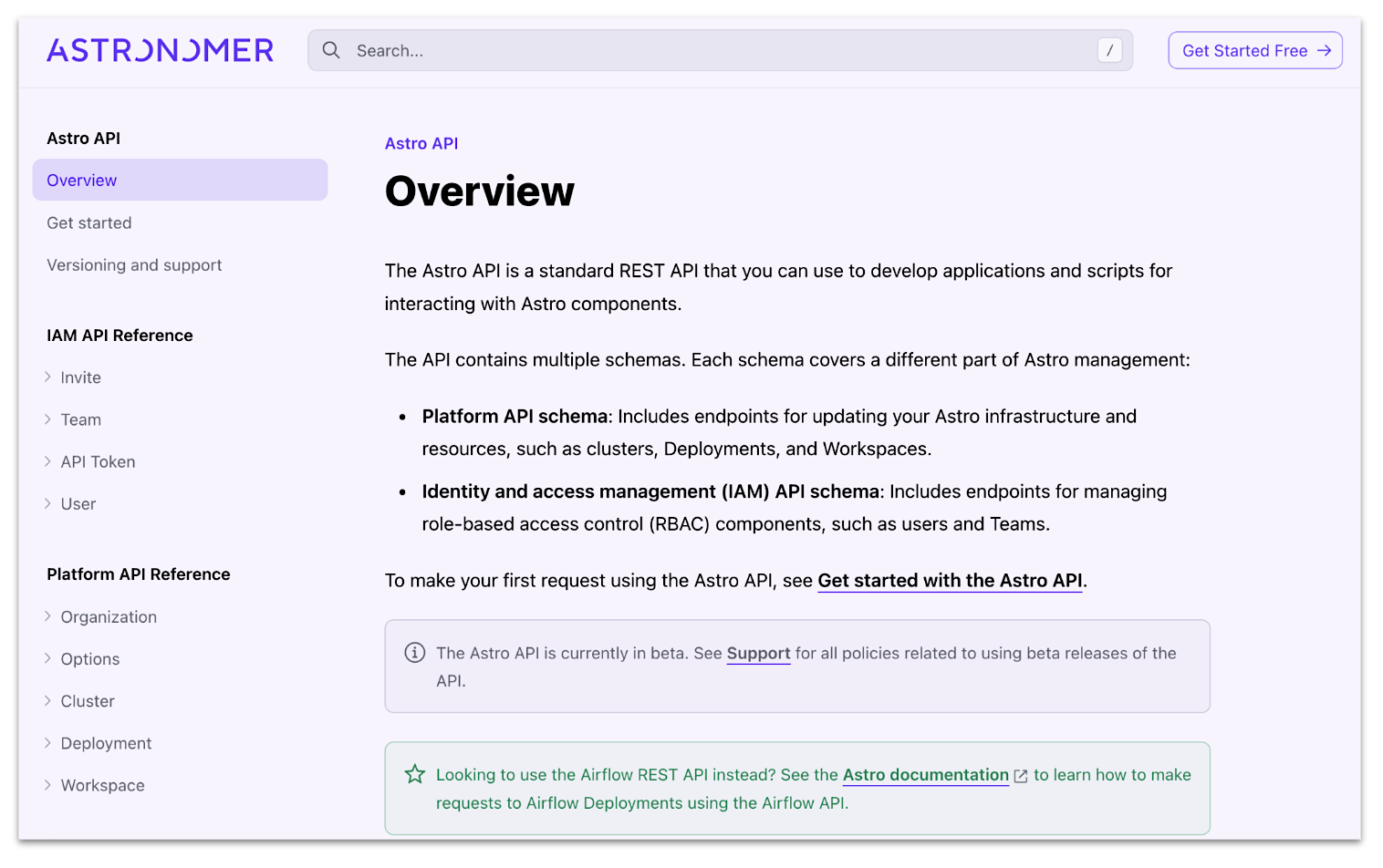Expand the Deployment section chevron
1383x868 pixels.
(47, 743)
